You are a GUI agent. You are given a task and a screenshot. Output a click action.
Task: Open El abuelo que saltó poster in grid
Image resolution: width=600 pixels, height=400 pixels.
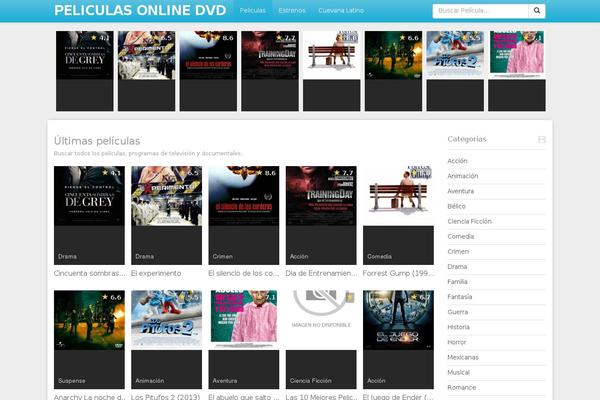point(244,340)
